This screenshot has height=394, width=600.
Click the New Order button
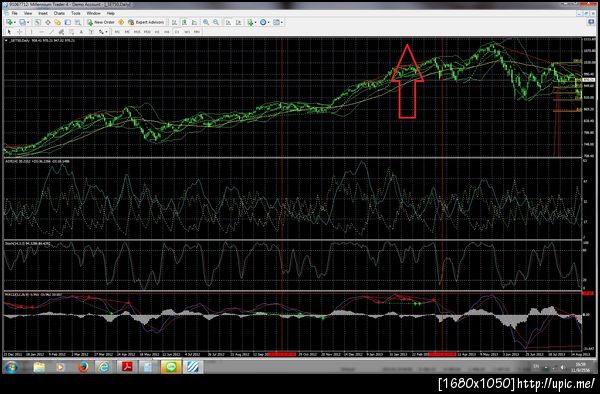point(101,22)
